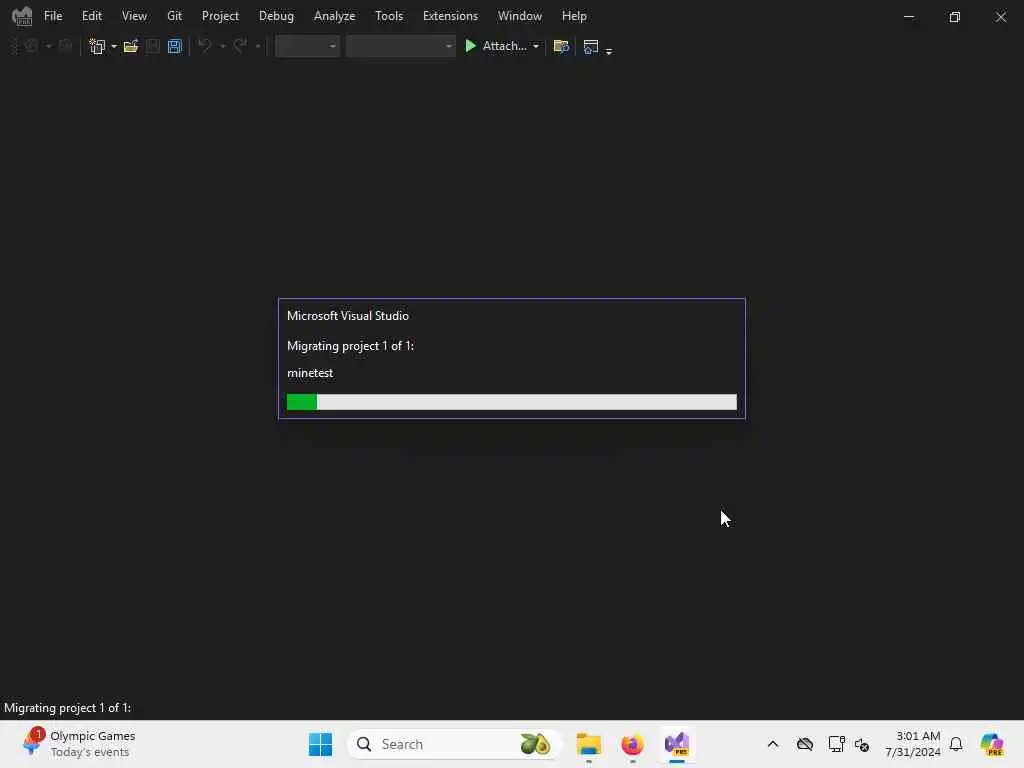
Task: Click the Navigate Backward toolbar icon
Action: click(31, 46)
